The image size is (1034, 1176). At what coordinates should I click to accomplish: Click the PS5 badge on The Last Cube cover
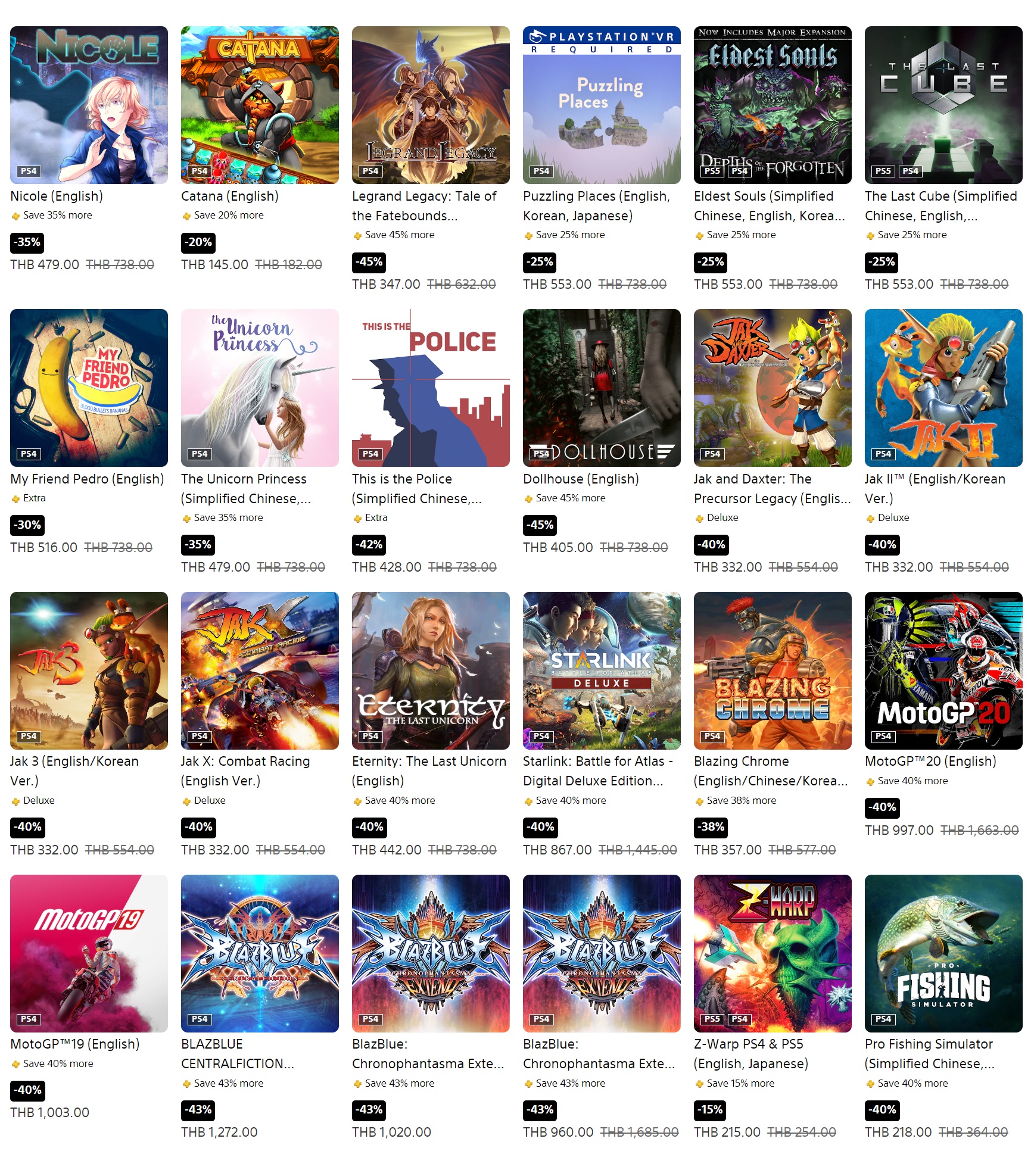[x=883, y=171]
